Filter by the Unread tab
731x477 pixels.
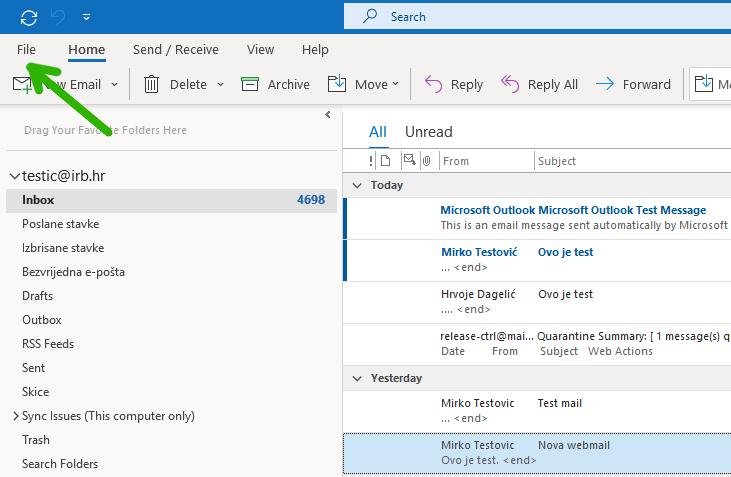428,132
